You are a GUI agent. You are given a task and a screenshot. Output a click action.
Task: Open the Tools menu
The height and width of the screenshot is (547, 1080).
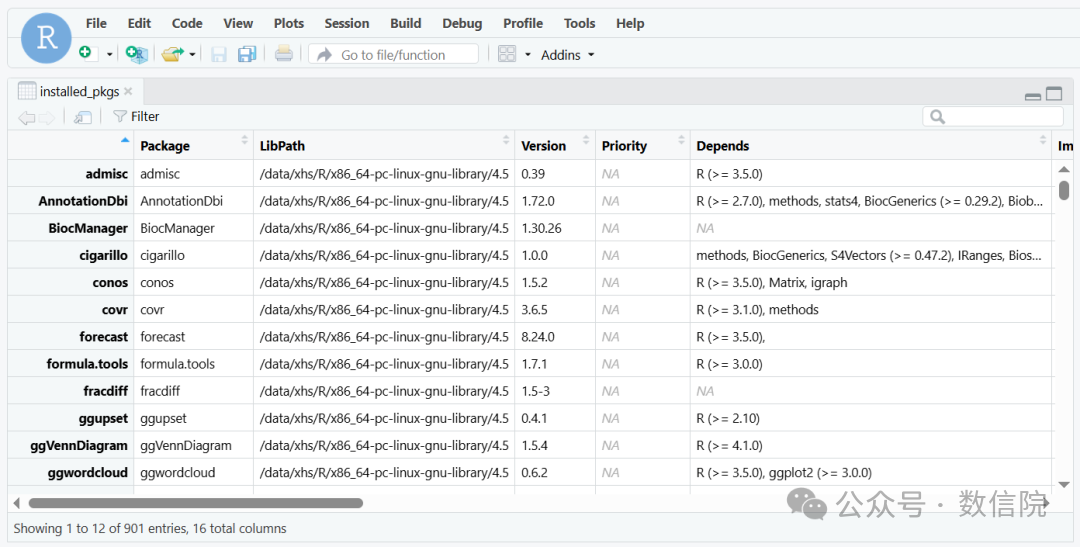pyautogui.click(x=579, y=23)
